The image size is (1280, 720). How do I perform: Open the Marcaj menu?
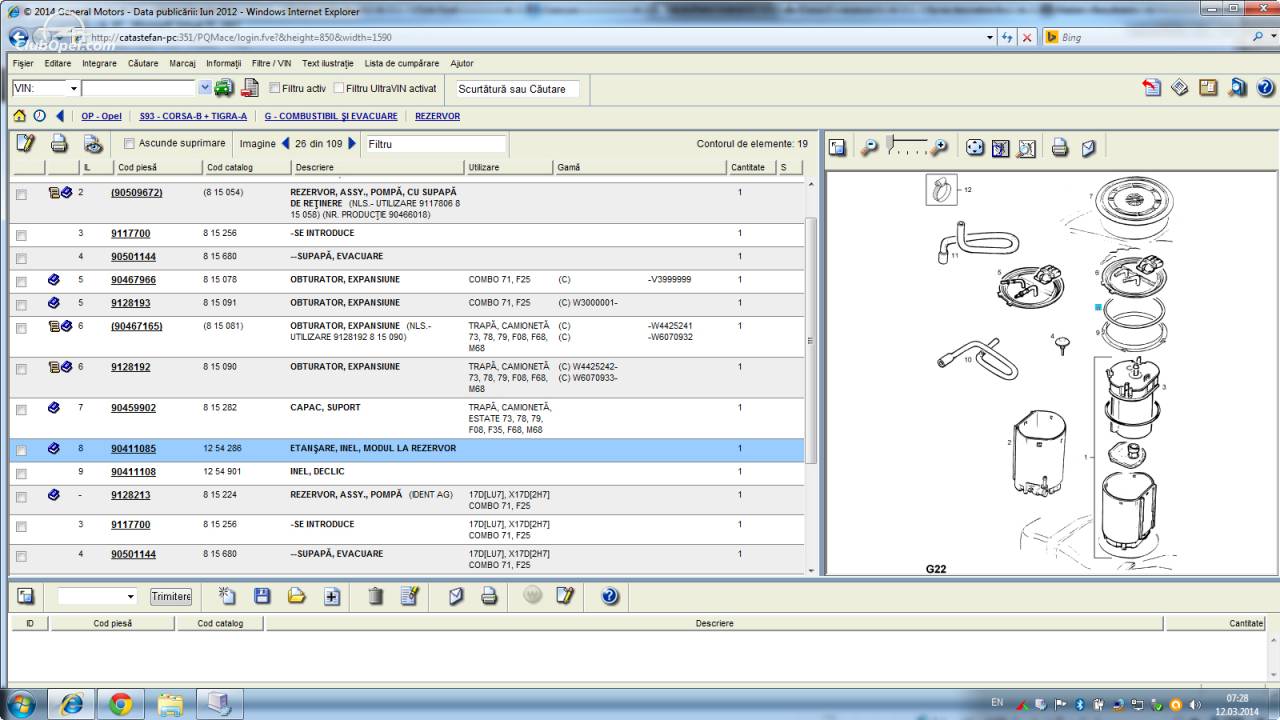183,63
